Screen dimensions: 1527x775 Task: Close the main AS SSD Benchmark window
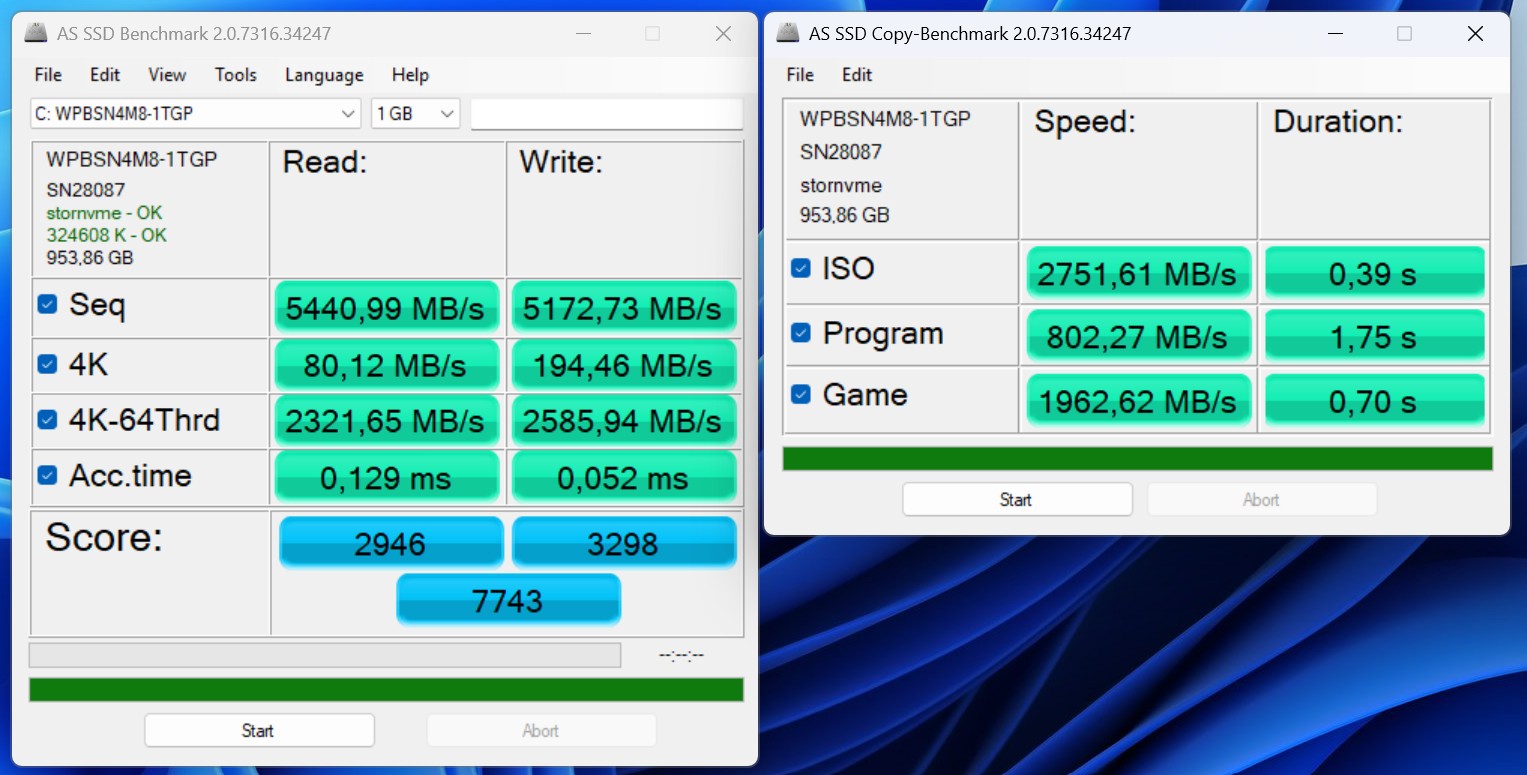coord(723,33)
